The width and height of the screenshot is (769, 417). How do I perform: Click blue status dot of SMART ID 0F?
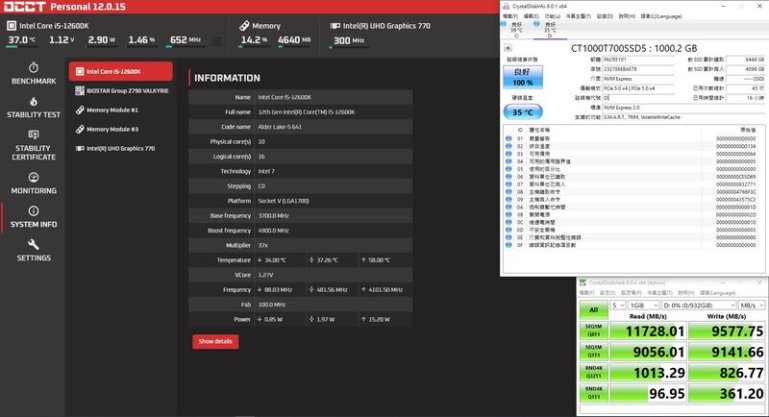[x=509, y=245]
